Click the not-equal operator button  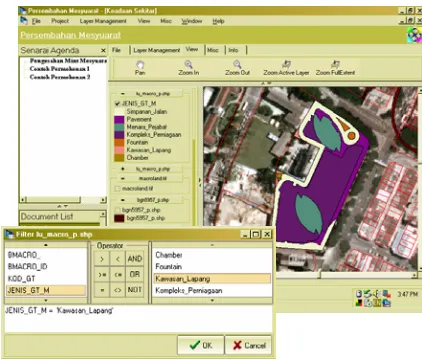(118, 290)
